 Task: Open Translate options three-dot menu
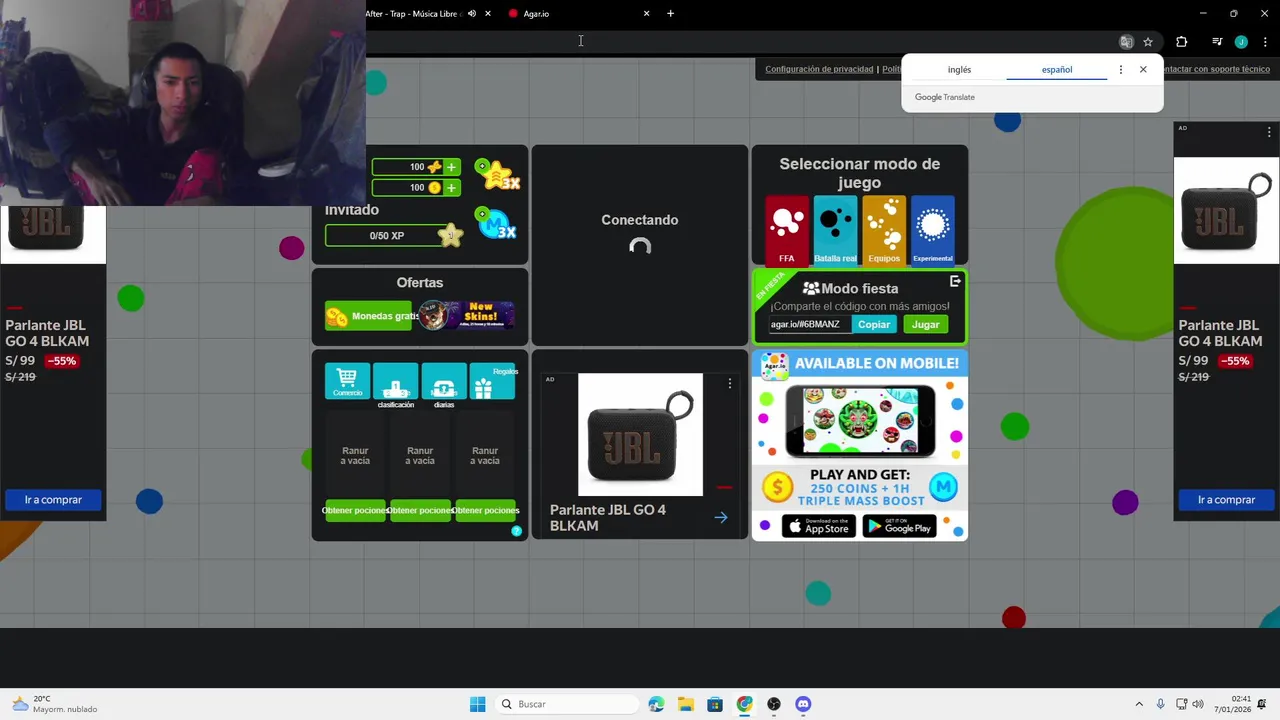pyautogui.click(x=1120, y=70)
